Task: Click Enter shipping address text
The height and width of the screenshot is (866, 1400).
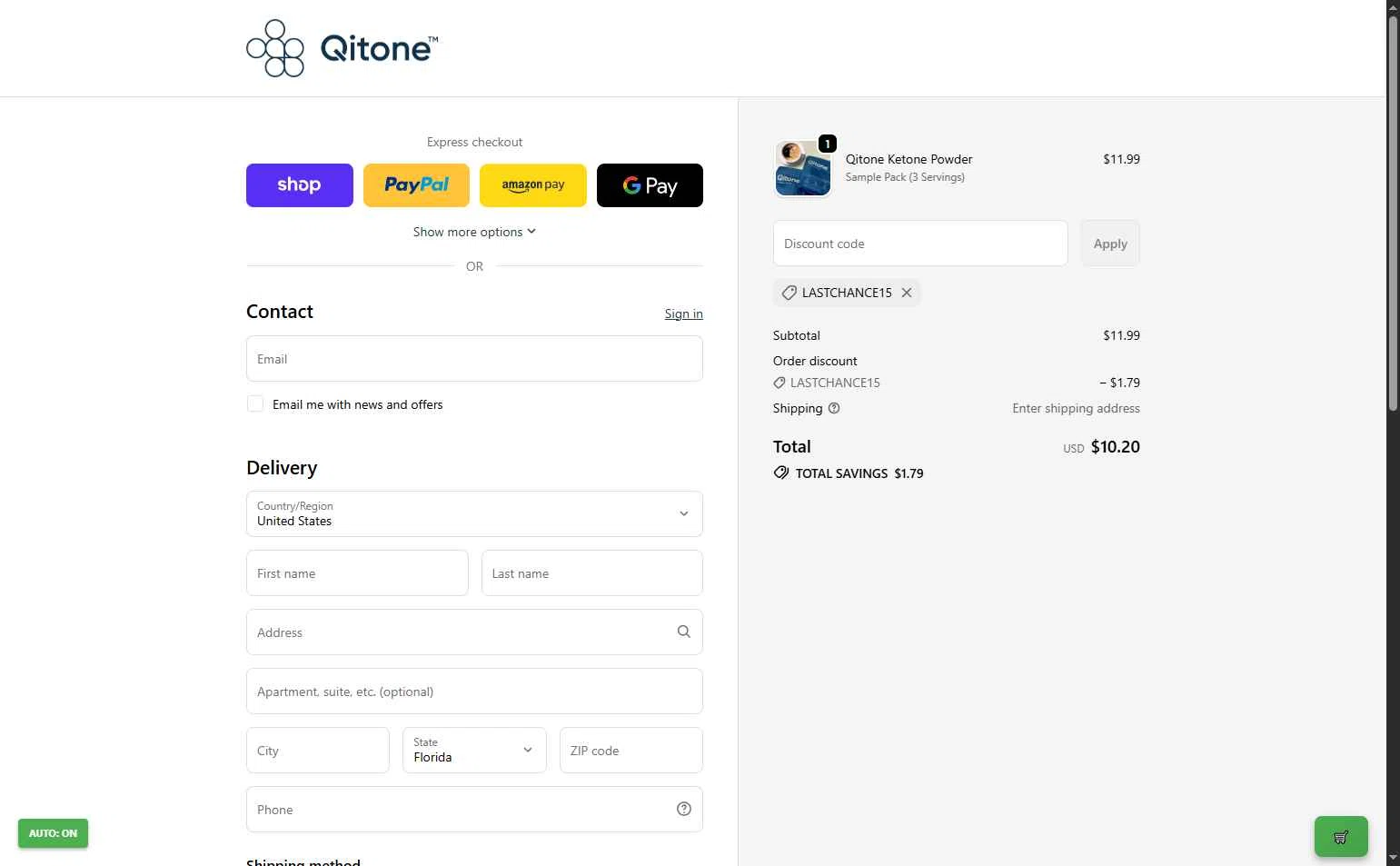Action: pyautogui.click(x=1076, y=408)
